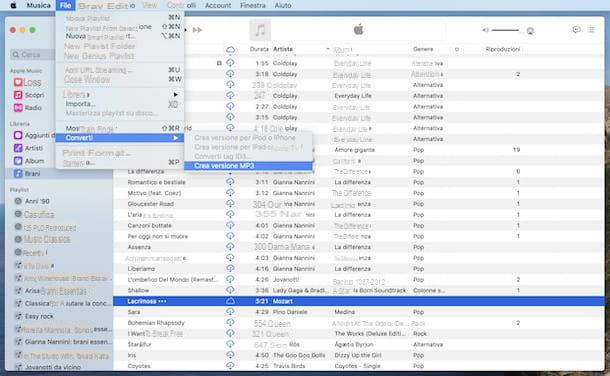
Task: Open the Apple menu
Action: [13, 5]
